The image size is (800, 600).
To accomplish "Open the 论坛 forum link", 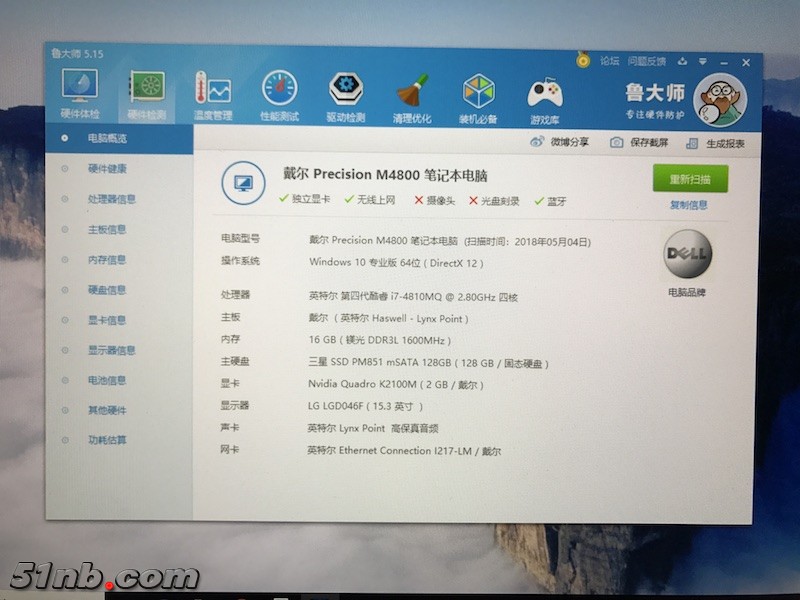I will coord(609,61).
